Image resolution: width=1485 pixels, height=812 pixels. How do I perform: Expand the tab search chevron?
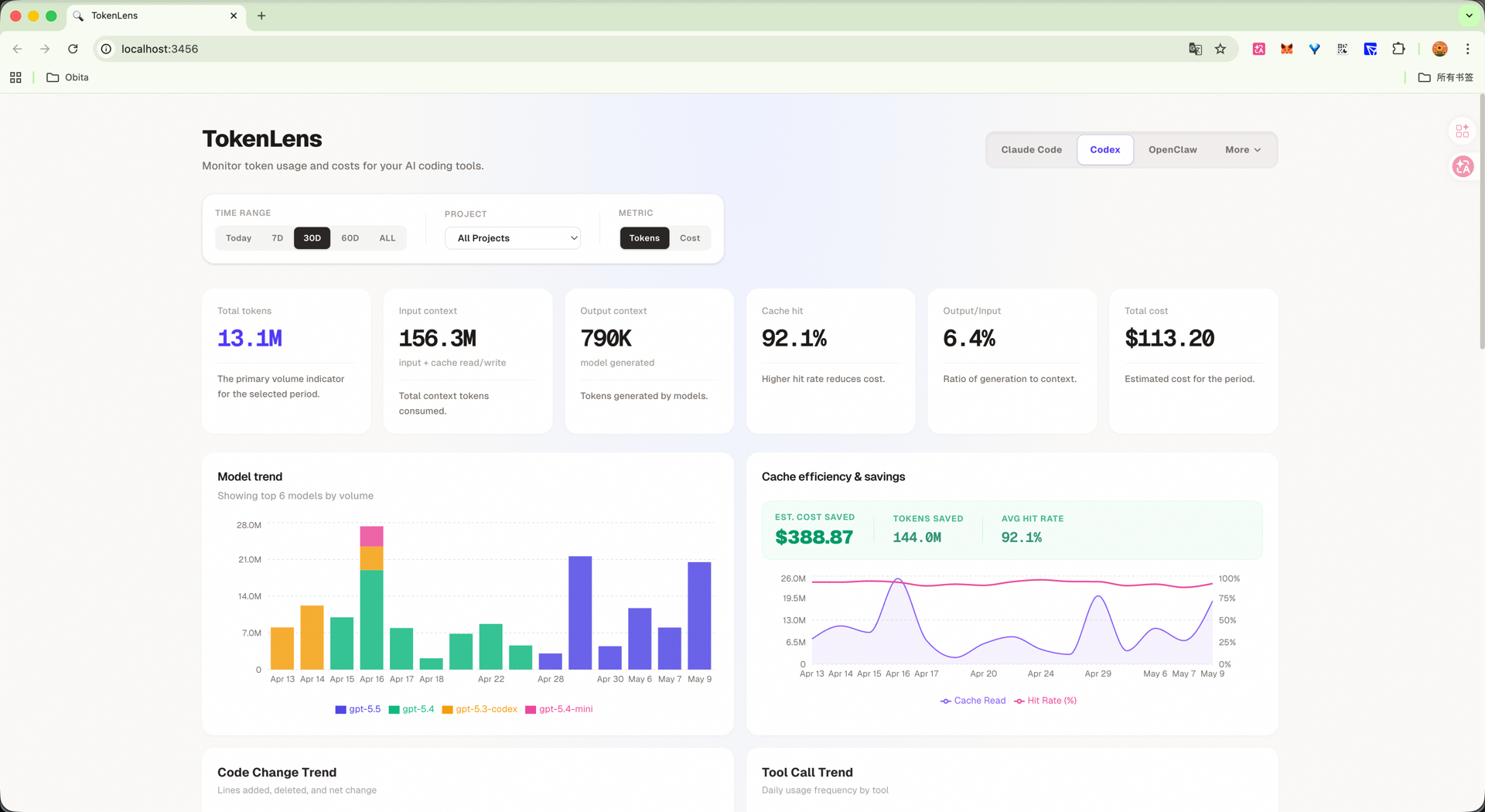(x=1469, y=15)
